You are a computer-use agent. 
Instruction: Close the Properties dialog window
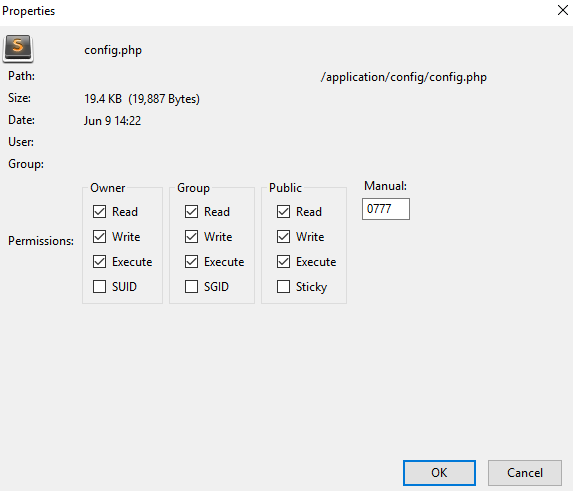point(563,10)
